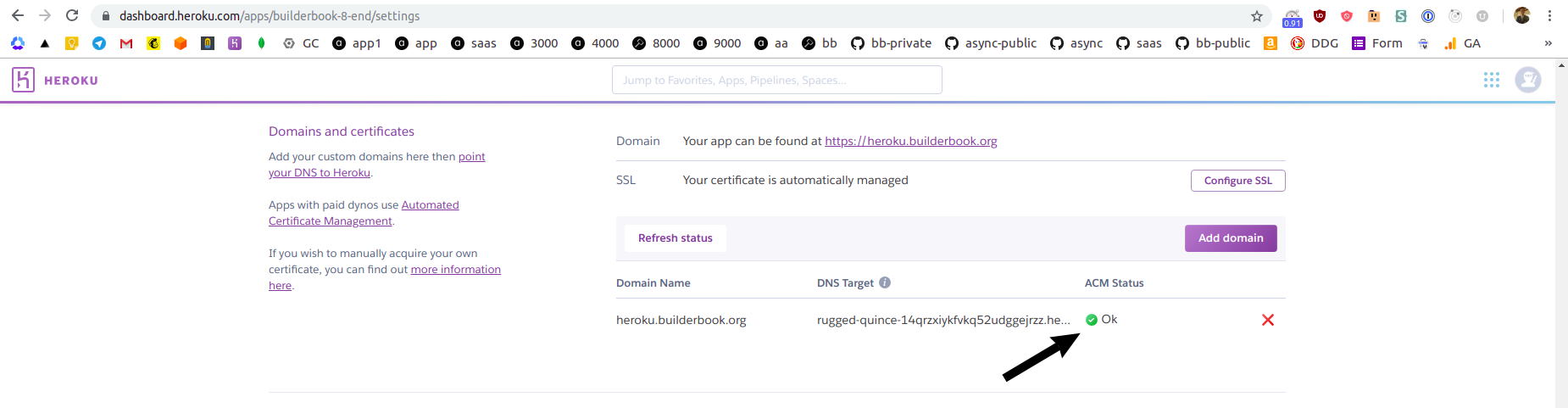Open the bb-private GitHub bookmark
This screenshot has height=408, width=1568.
pos(892,43)
